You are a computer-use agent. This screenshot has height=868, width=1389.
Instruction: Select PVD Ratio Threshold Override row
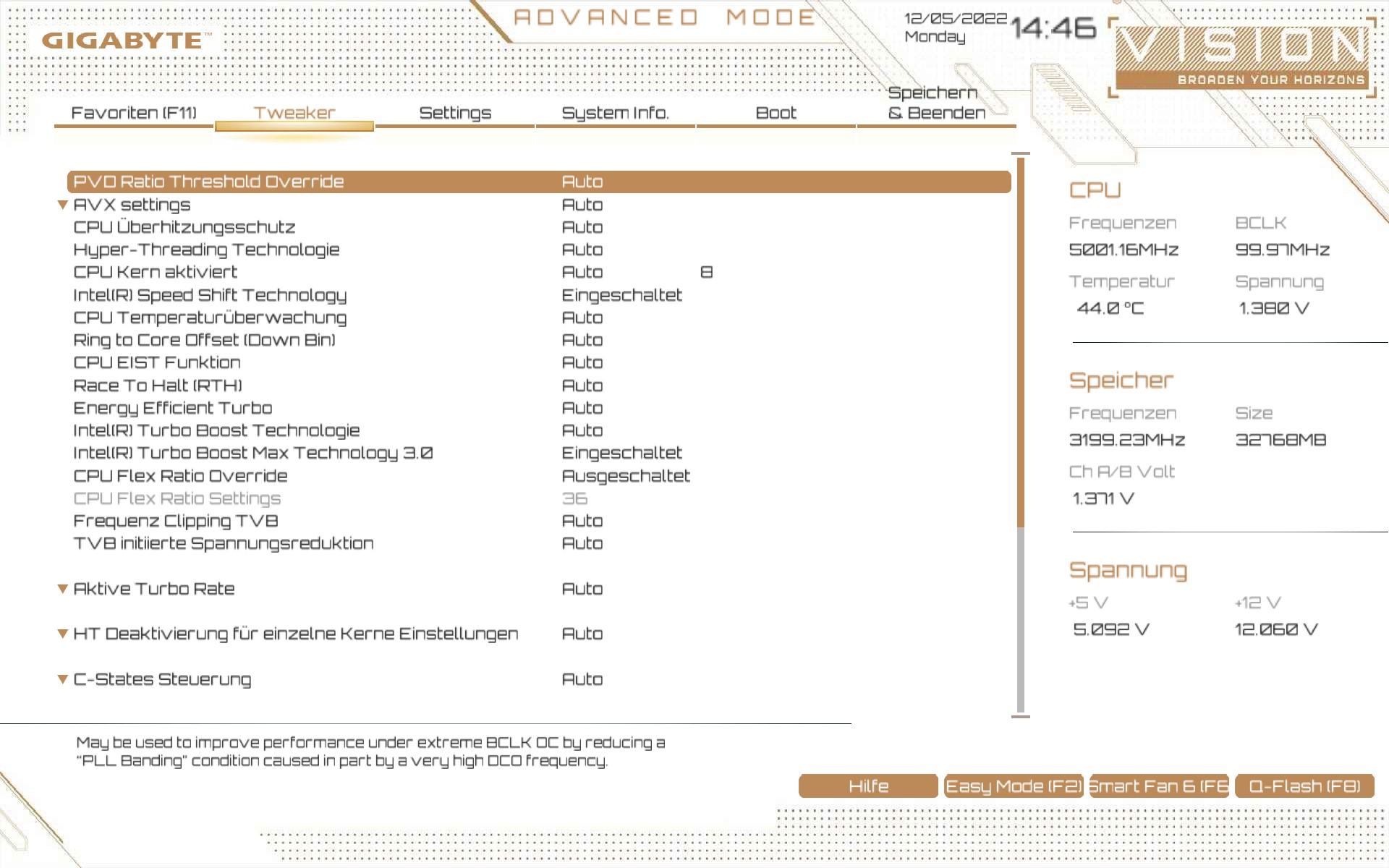[539, 182]
